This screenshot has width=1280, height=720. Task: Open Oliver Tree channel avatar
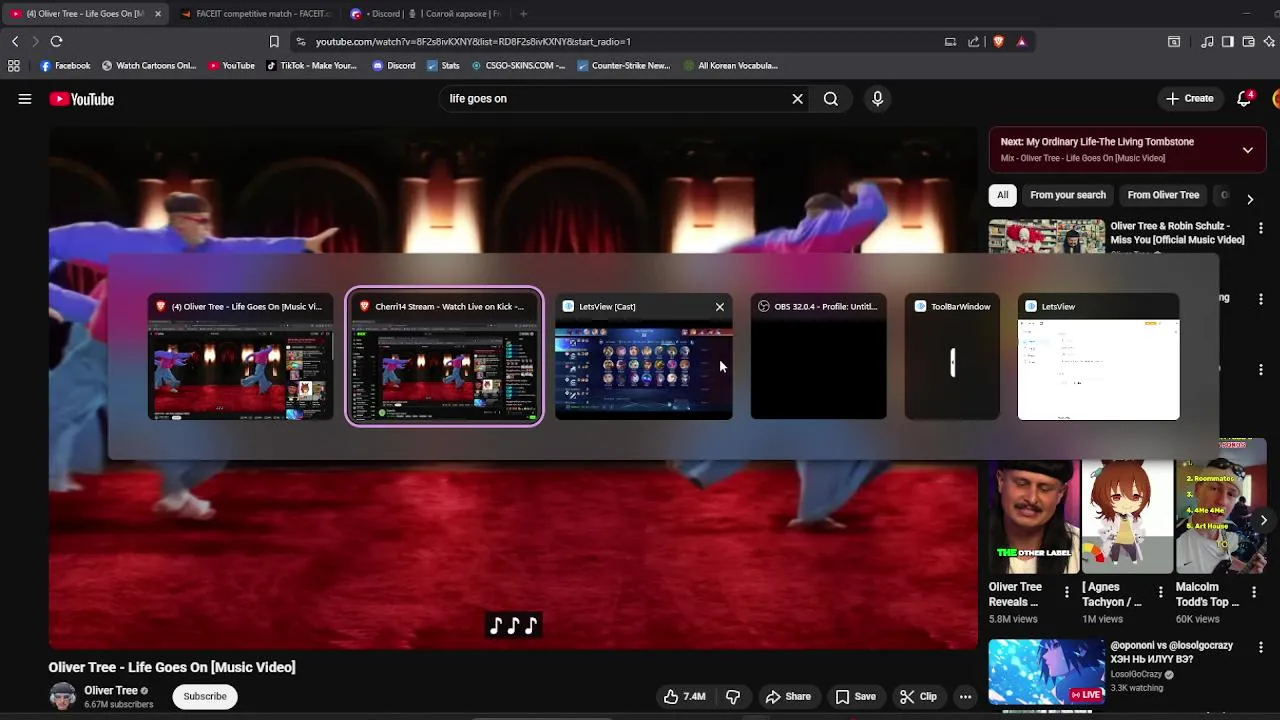click(x=62, y=697)
